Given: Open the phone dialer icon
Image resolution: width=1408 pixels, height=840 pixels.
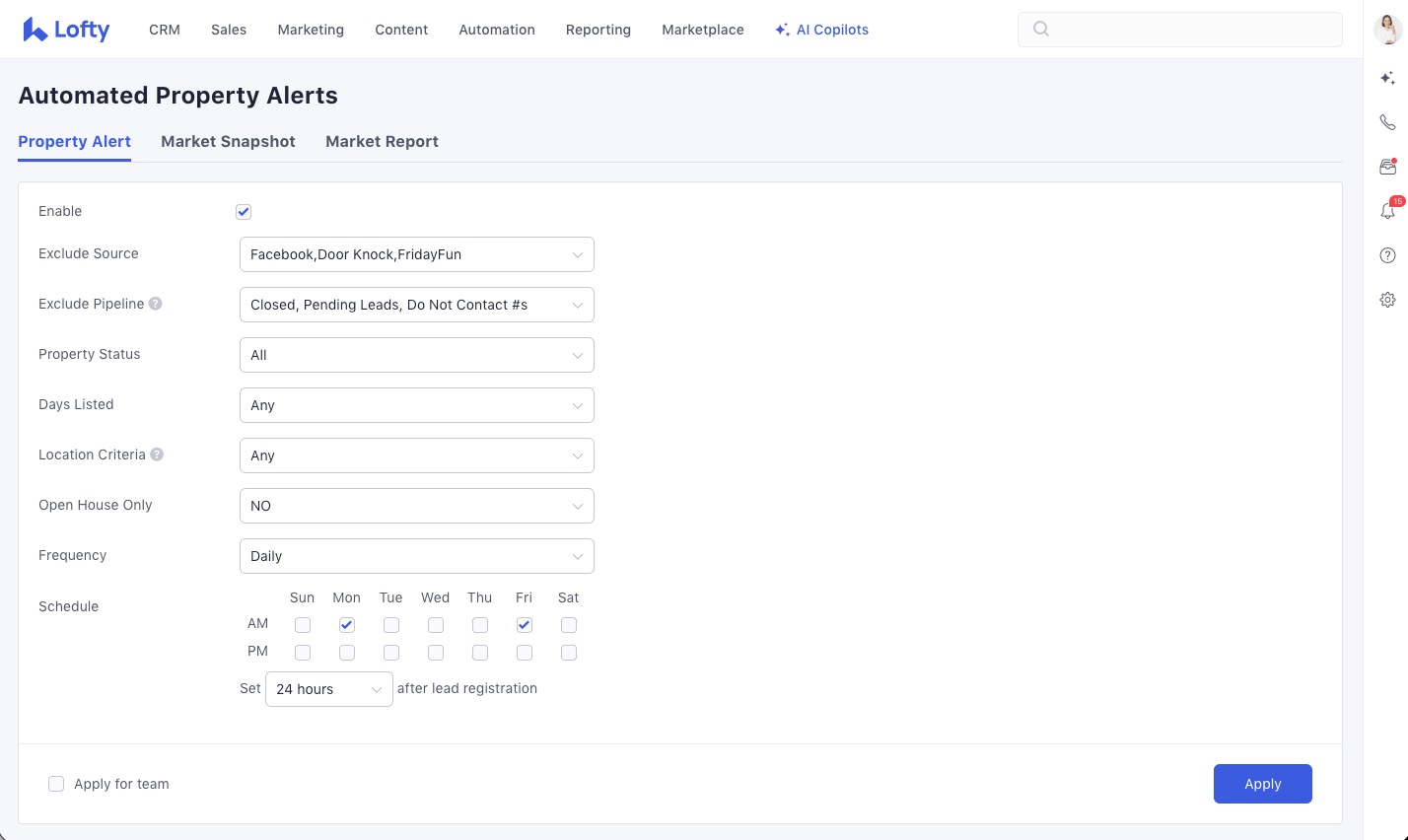Looking at the screenshot, I should click(x=1387, y=122).
